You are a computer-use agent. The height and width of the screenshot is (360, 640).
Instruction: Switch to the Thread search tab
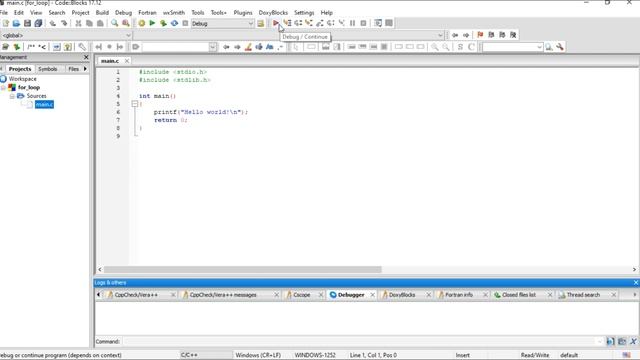pos(583,295)
